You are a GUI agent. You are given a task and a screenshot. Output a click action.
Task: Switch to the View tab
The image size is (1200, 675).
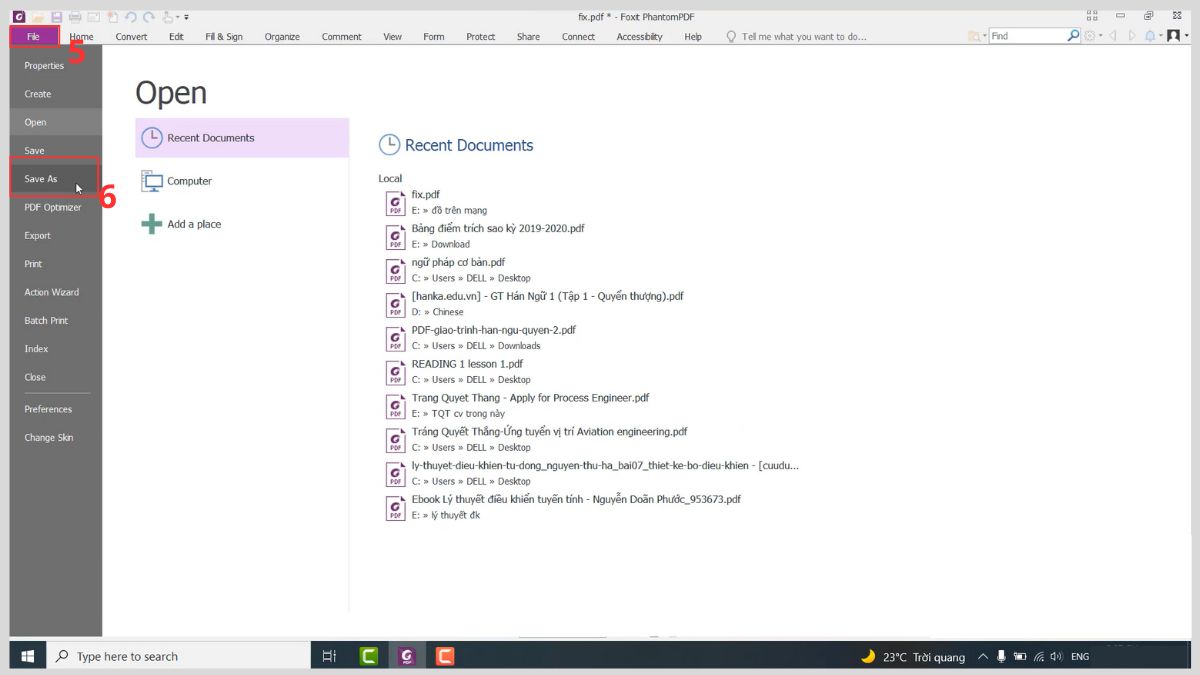(393, 37)
